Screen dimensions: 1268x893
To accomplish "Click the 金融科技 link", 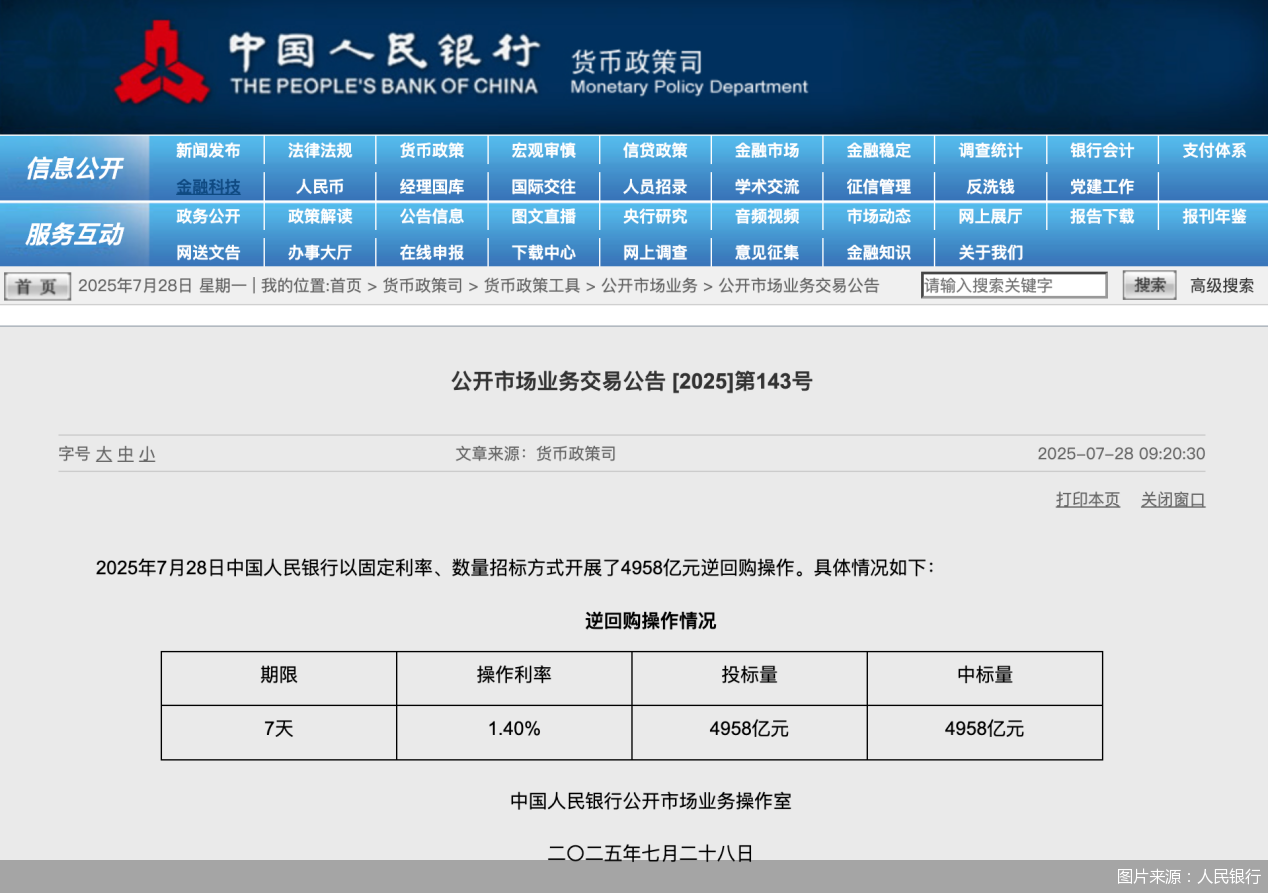I will click(208, 187).
